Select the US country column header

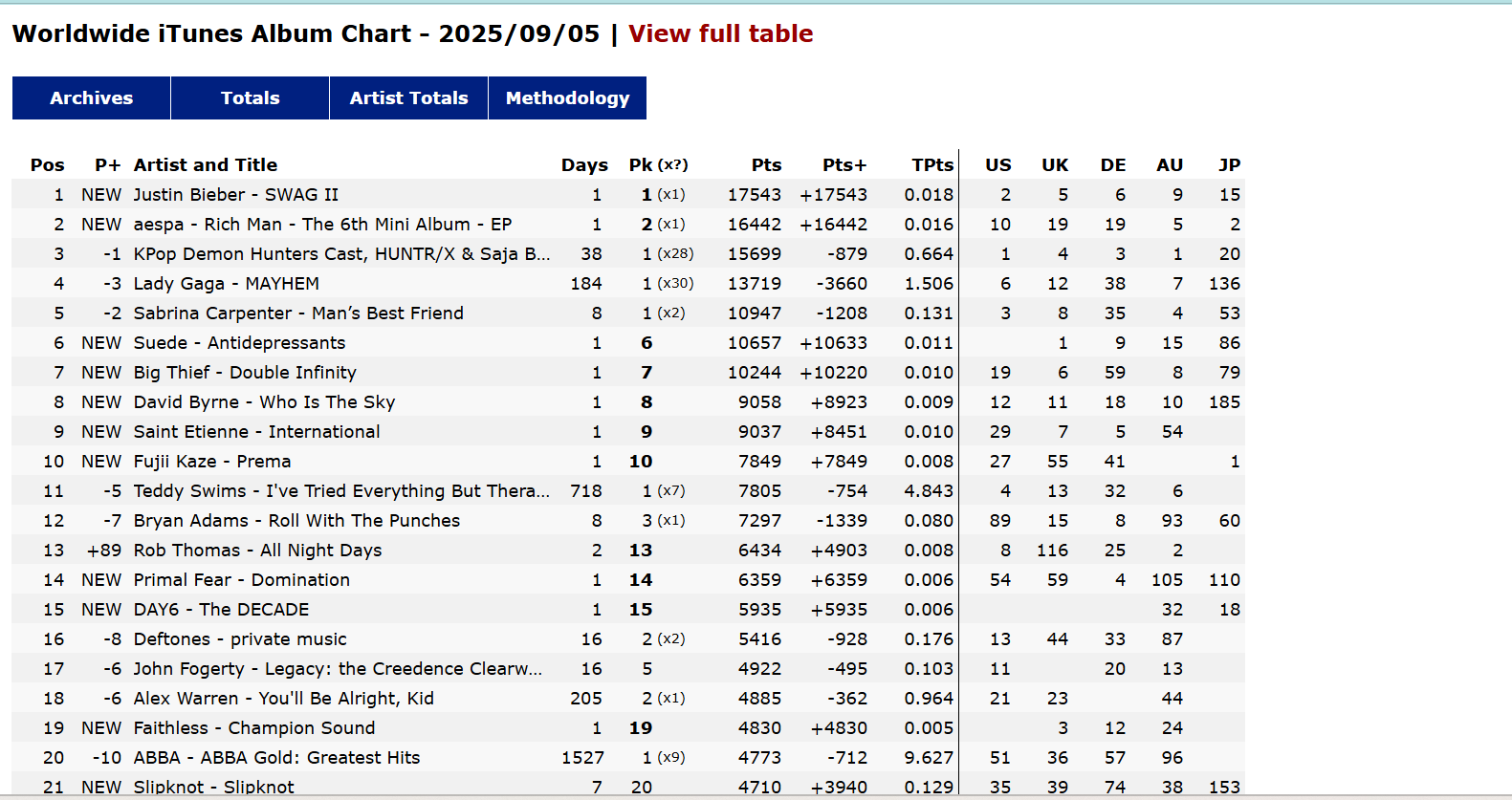[x=998, y=164]
